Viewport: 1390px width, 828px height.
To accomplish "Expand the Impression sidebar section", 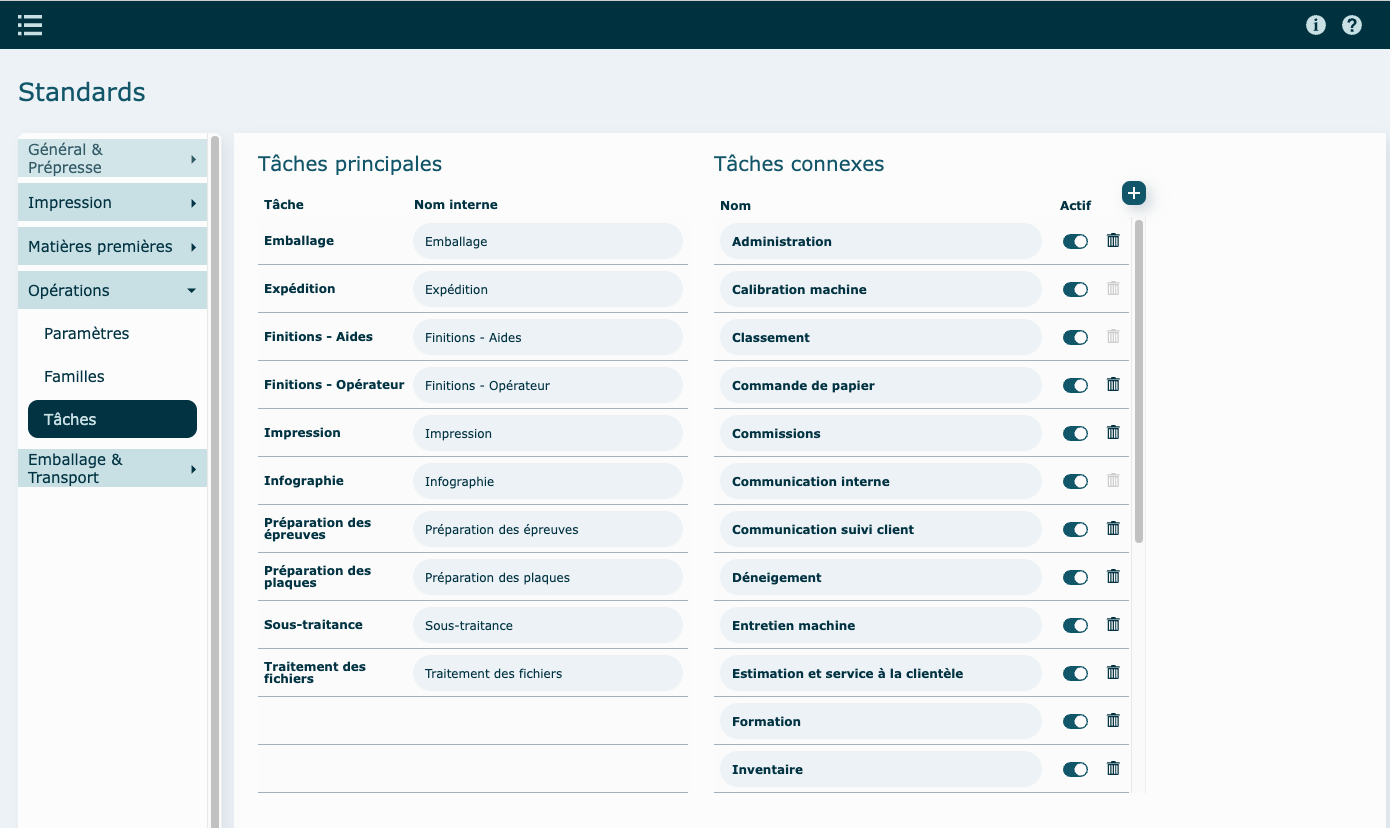I will 112,203.
